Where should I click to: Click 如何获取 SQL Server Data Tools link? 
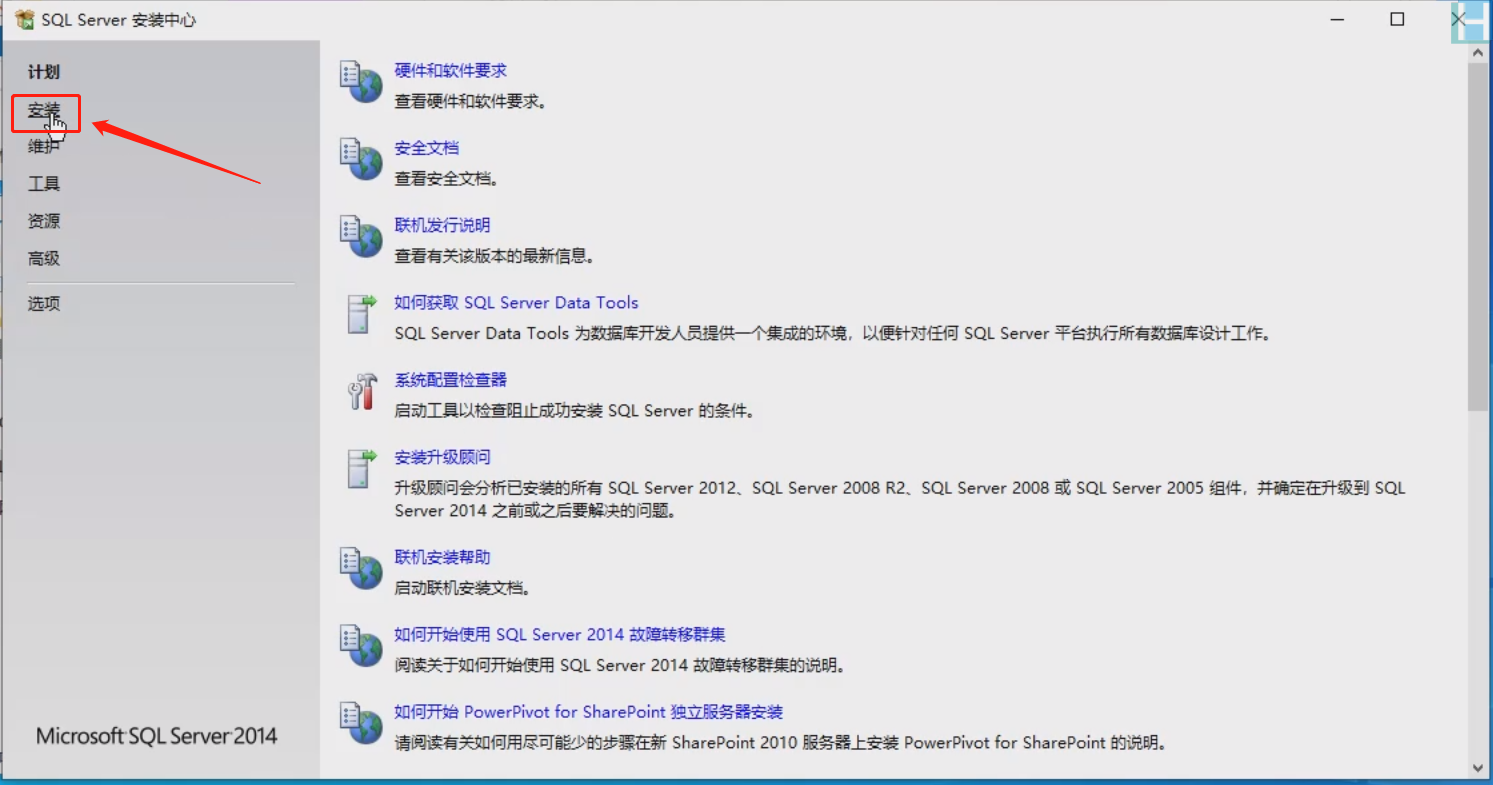pos(516,303)
